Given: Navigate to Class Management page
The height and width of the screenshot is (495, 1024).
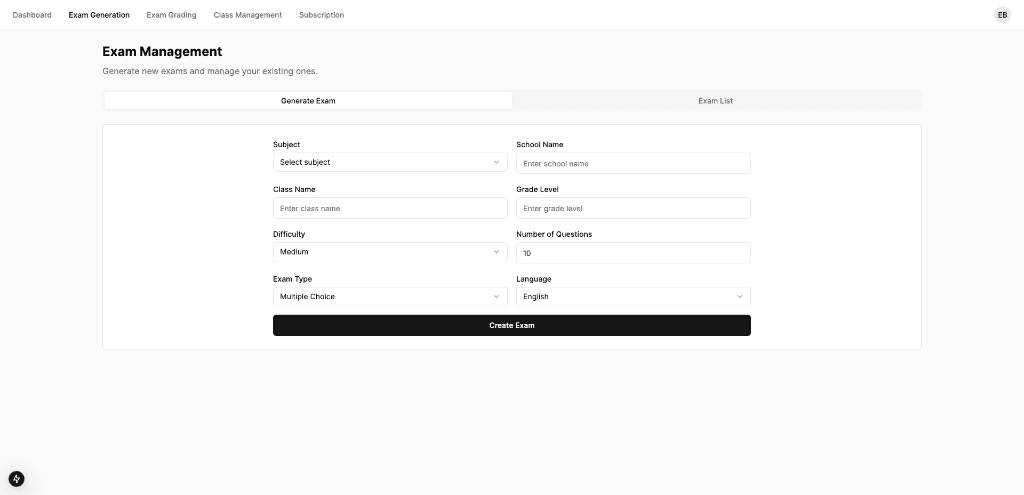Looking at the screenshot, I should pos(247,15).
